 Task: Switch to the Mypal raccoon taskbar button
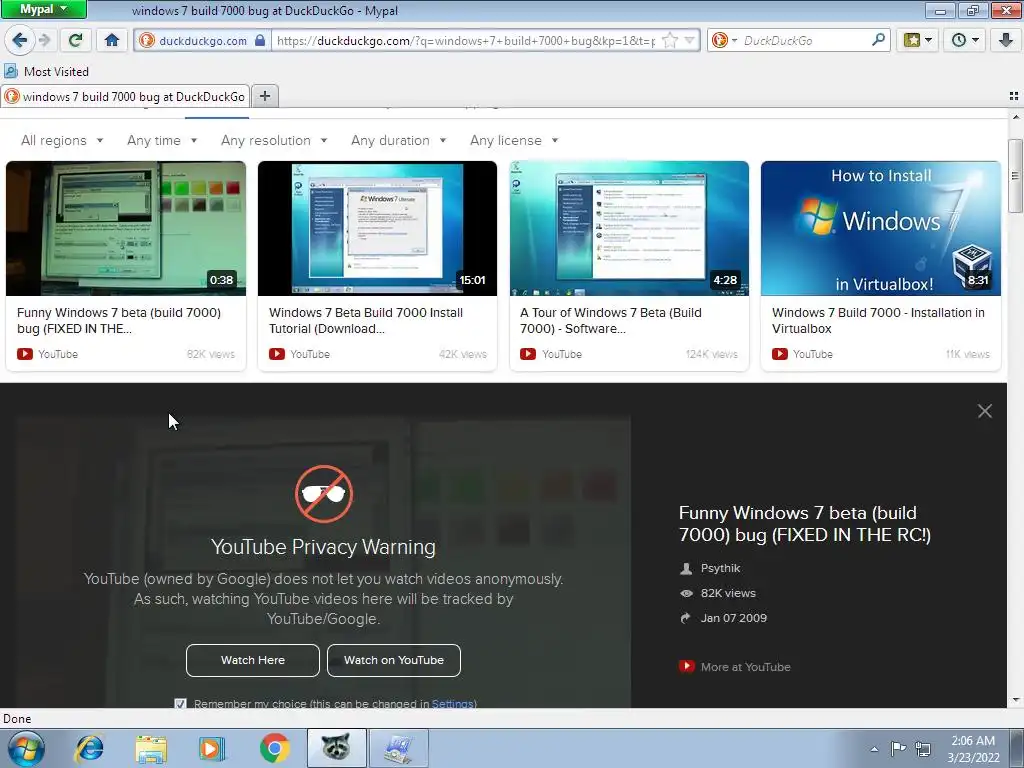(336, 748)
